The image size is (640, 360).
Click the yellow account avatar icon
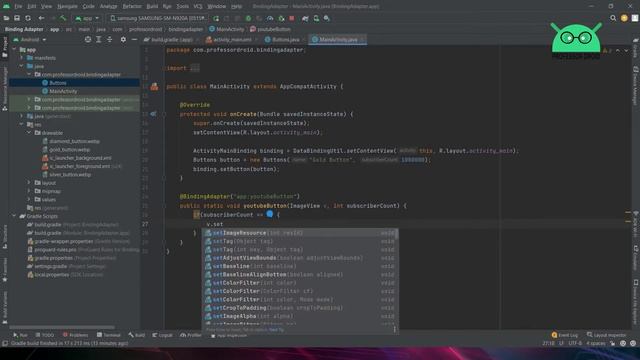pyautogui.click(x=624, y=18)
